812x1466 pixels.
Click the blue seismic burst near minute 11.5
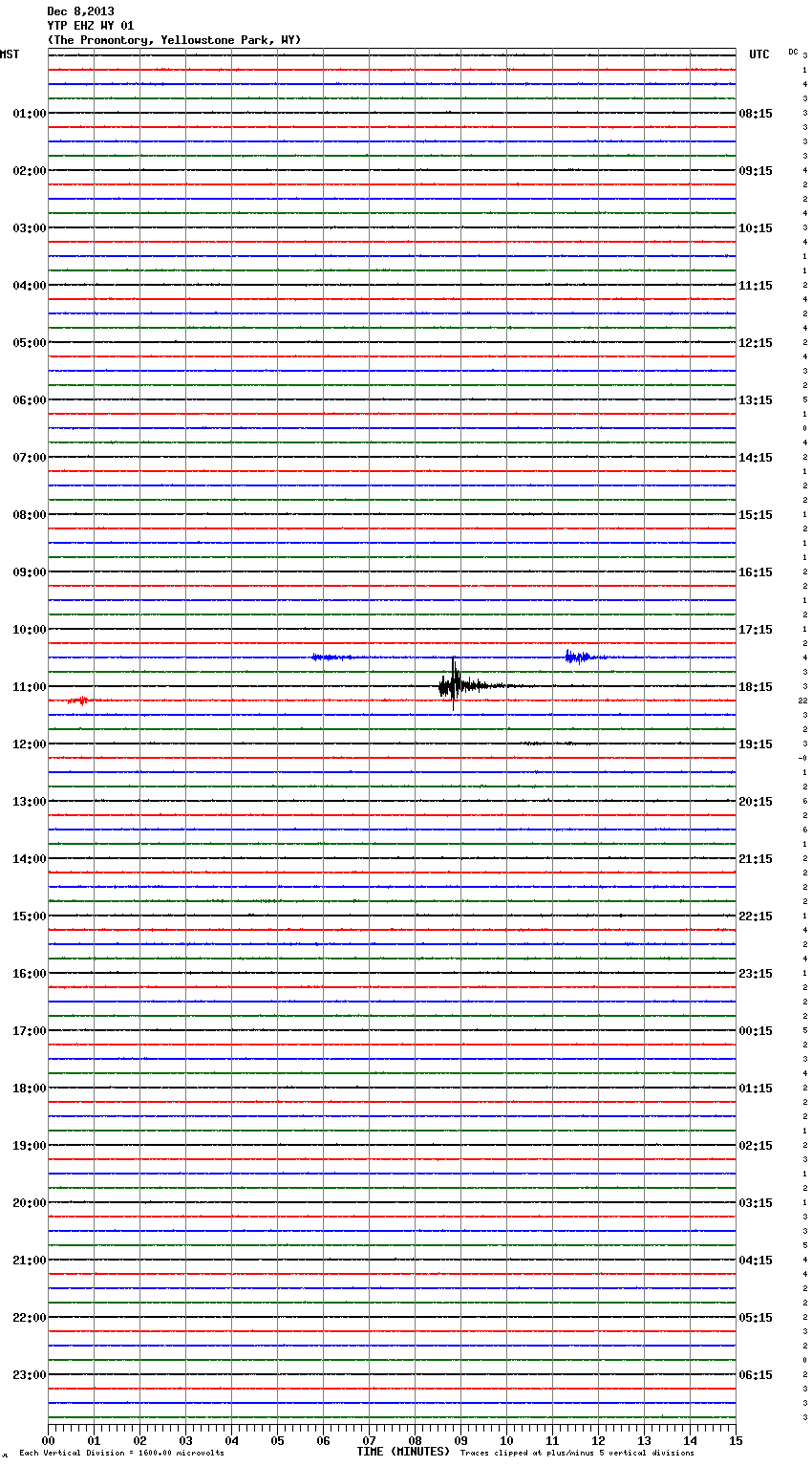tap(577, 657)
